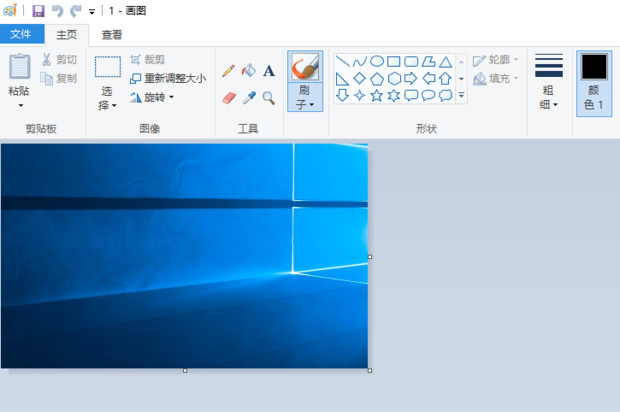Click the 复制 (Copy) button
This screenshot has width=620, height=412.
point(59,78)
